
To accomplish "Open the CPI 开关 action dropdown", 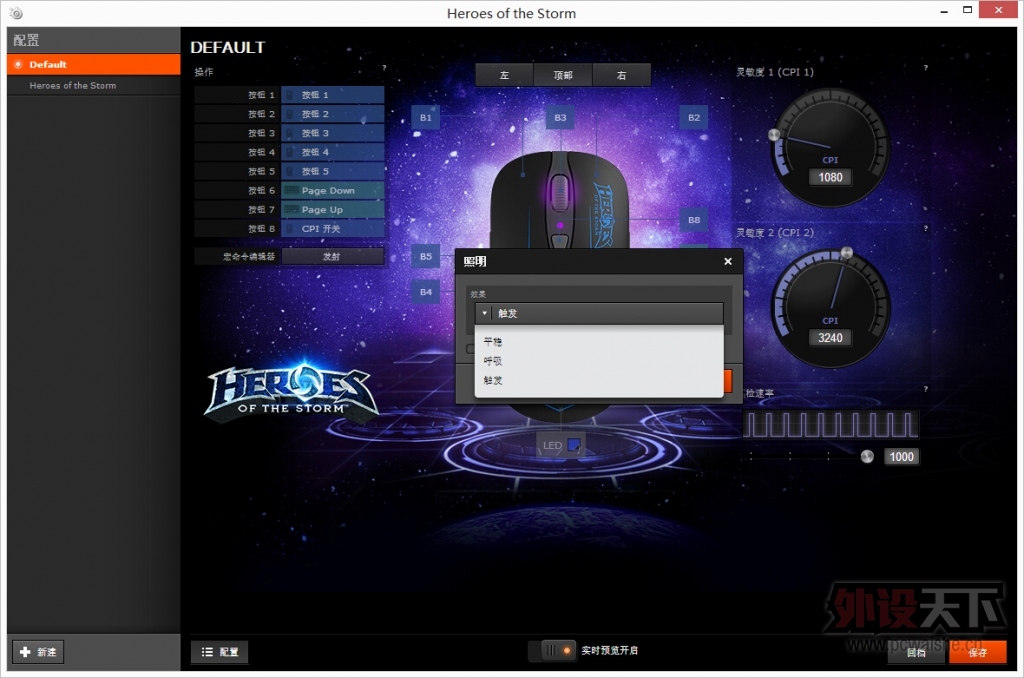I will tap(333, 229).
